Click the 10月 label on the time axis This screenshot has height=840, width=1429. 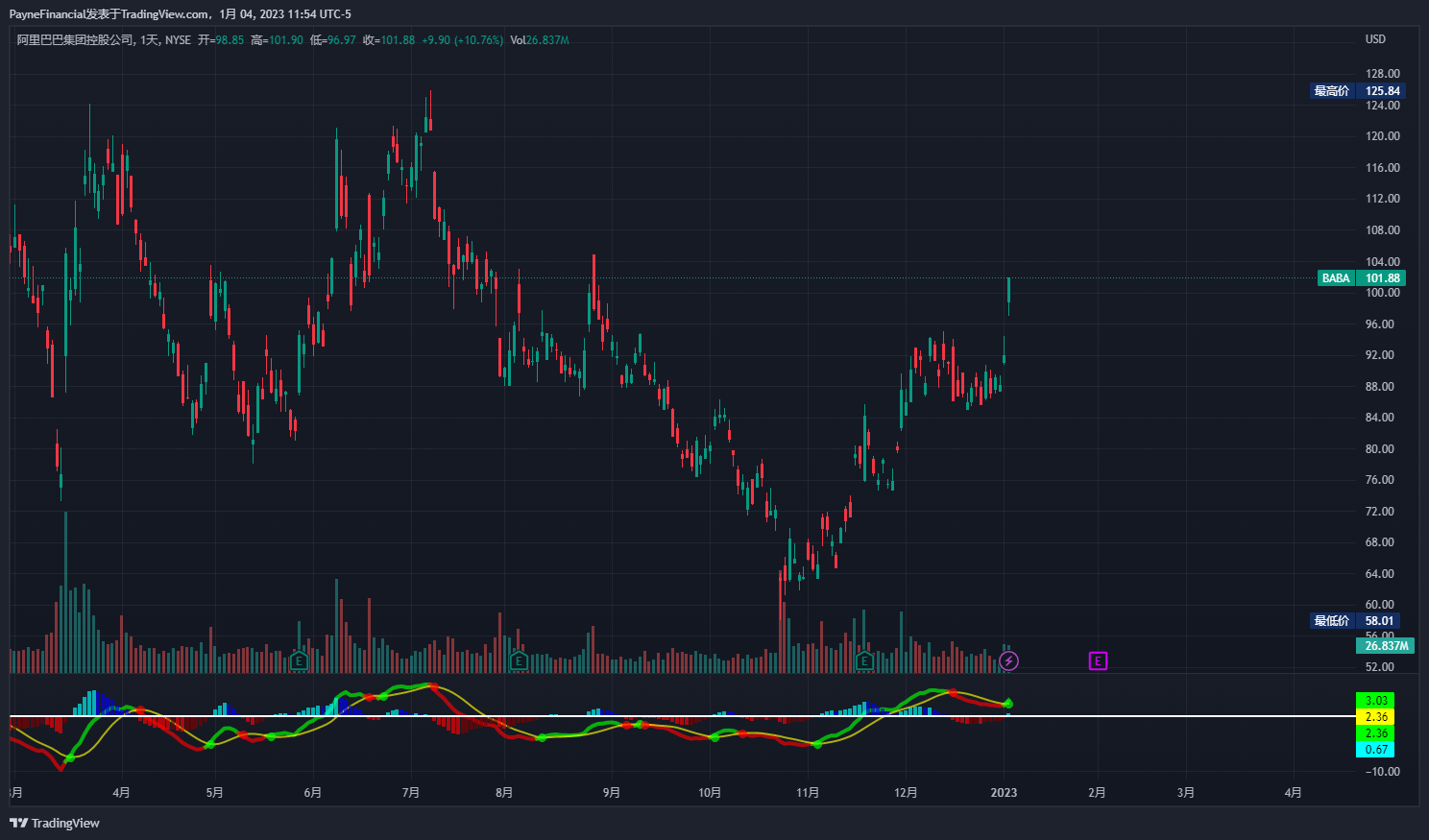tap(710, 793)
